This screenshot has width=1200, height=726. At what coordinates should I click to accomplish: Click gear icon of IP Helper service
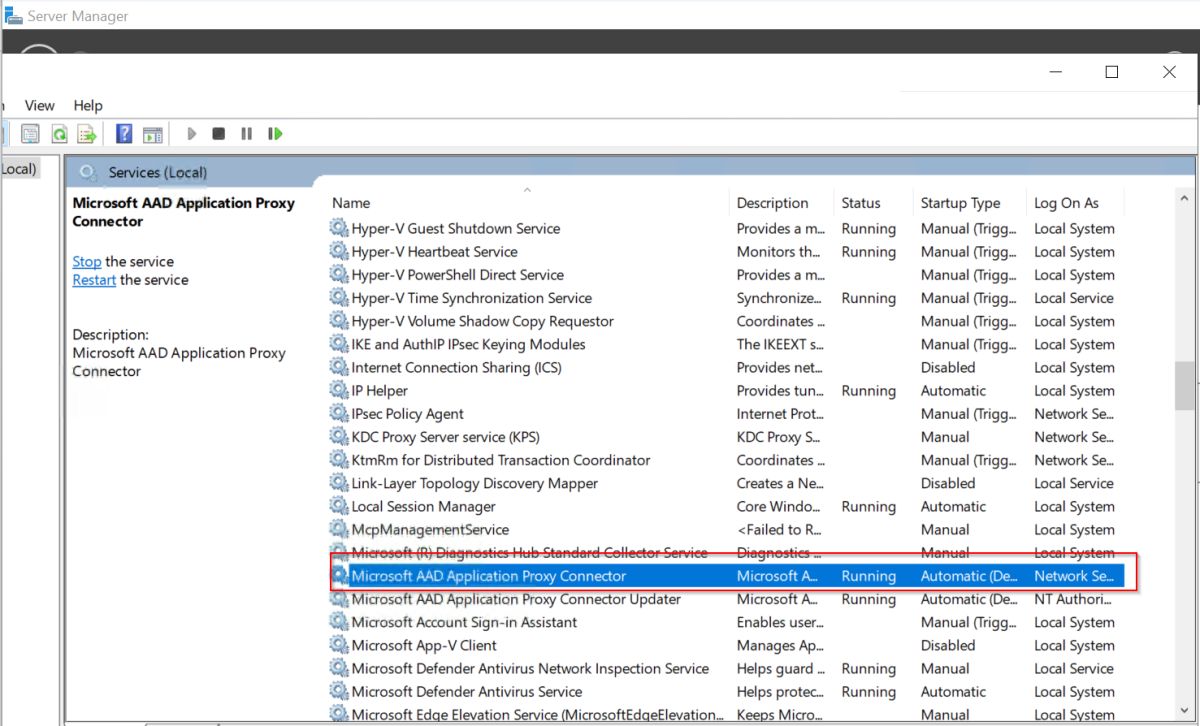[339, 390]
